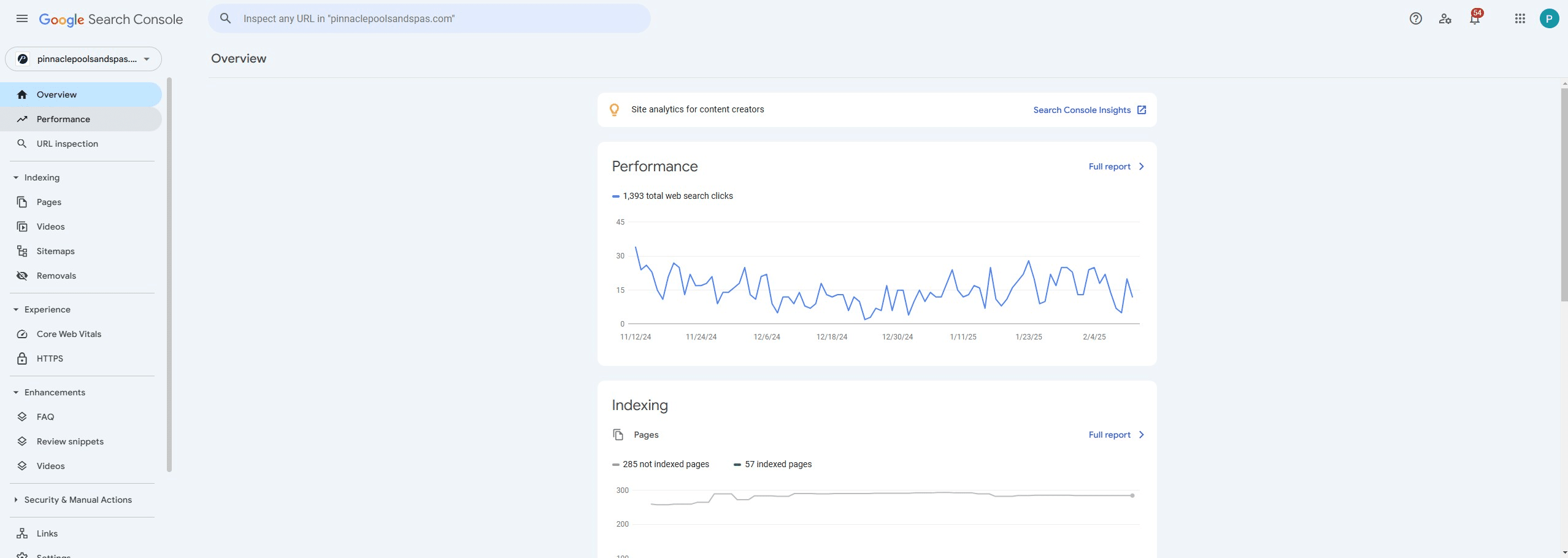Click the URL inspection search field
1568x558 pixels.
pyautogui.click(x=429, y=18)
